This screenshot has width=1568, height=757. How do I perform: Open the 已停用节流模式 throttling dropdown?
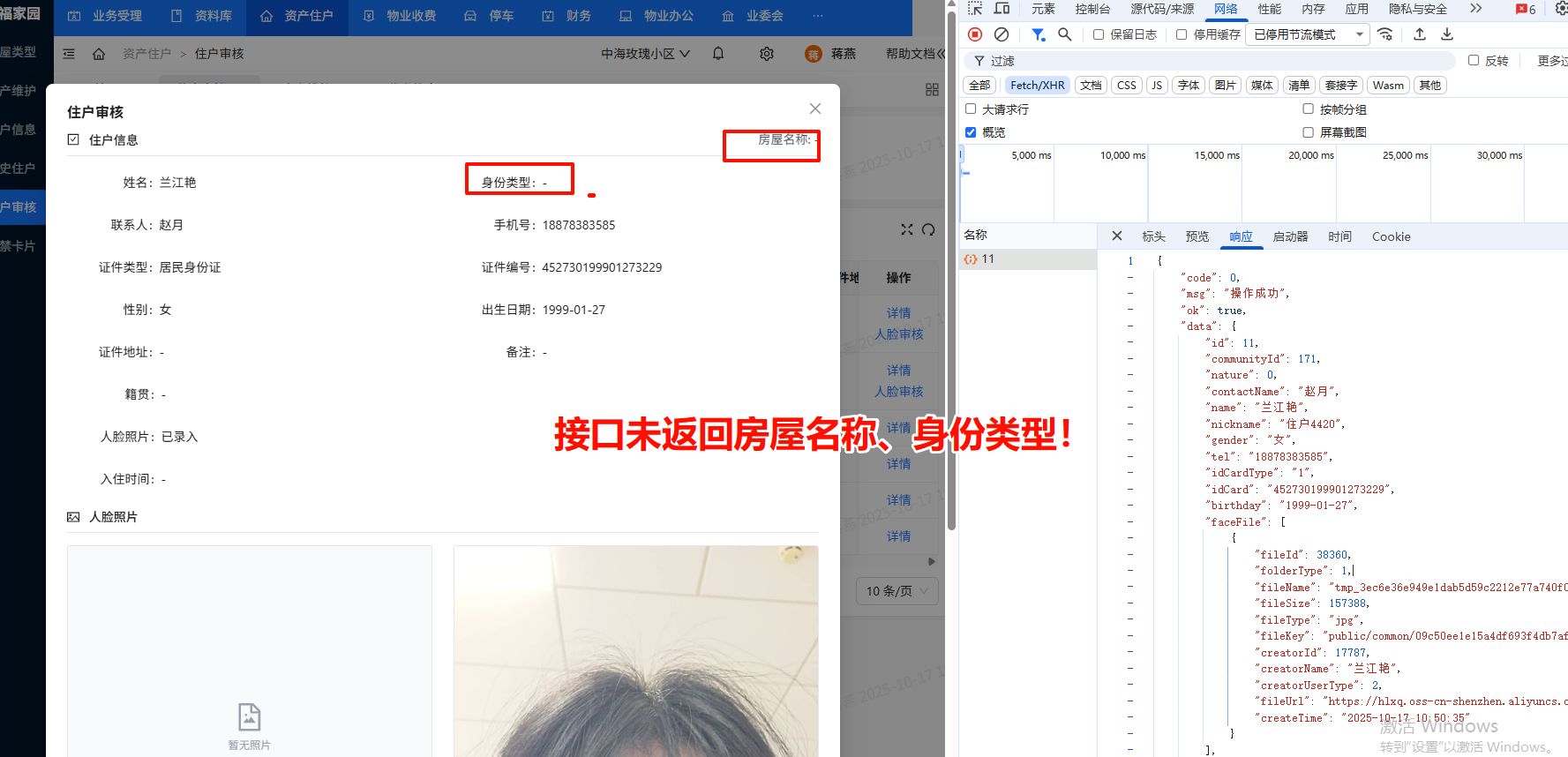pyautogui.click(x=1309, y=34)
